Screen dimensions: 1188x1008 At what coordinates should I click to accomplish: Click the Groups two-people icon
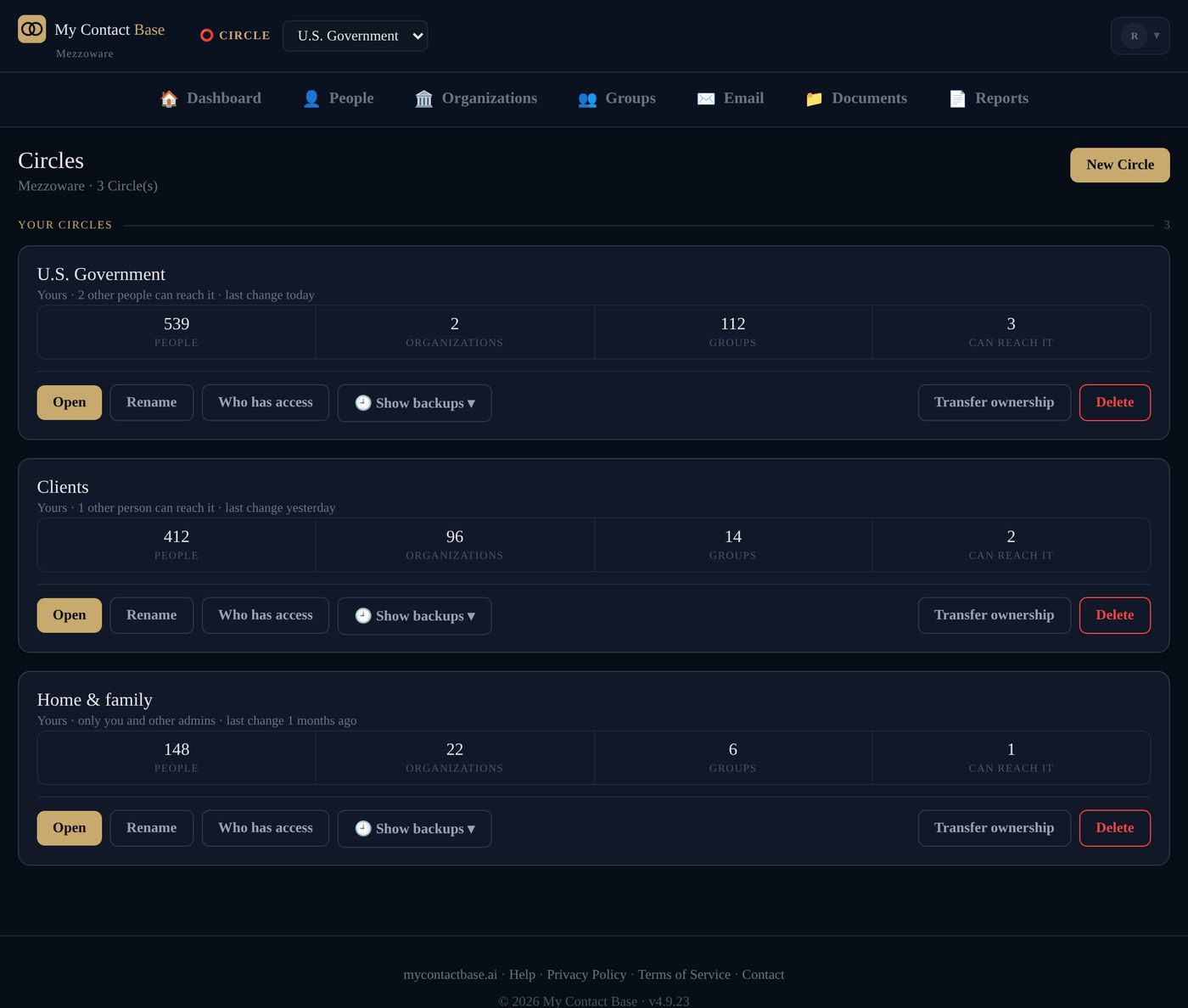(587, 98)
